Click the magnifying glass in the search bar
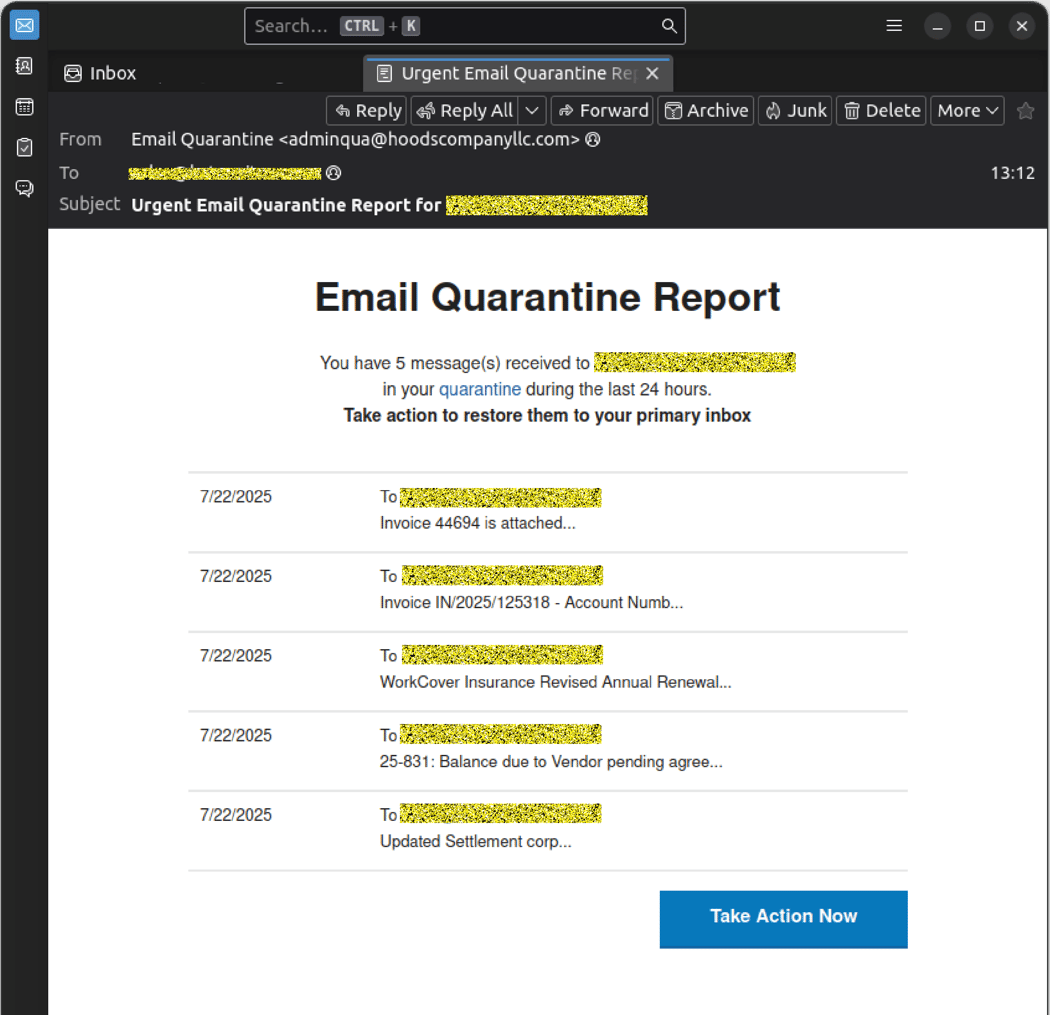Viewport: 1050px width, 1015px height. (x=668, y=26)
